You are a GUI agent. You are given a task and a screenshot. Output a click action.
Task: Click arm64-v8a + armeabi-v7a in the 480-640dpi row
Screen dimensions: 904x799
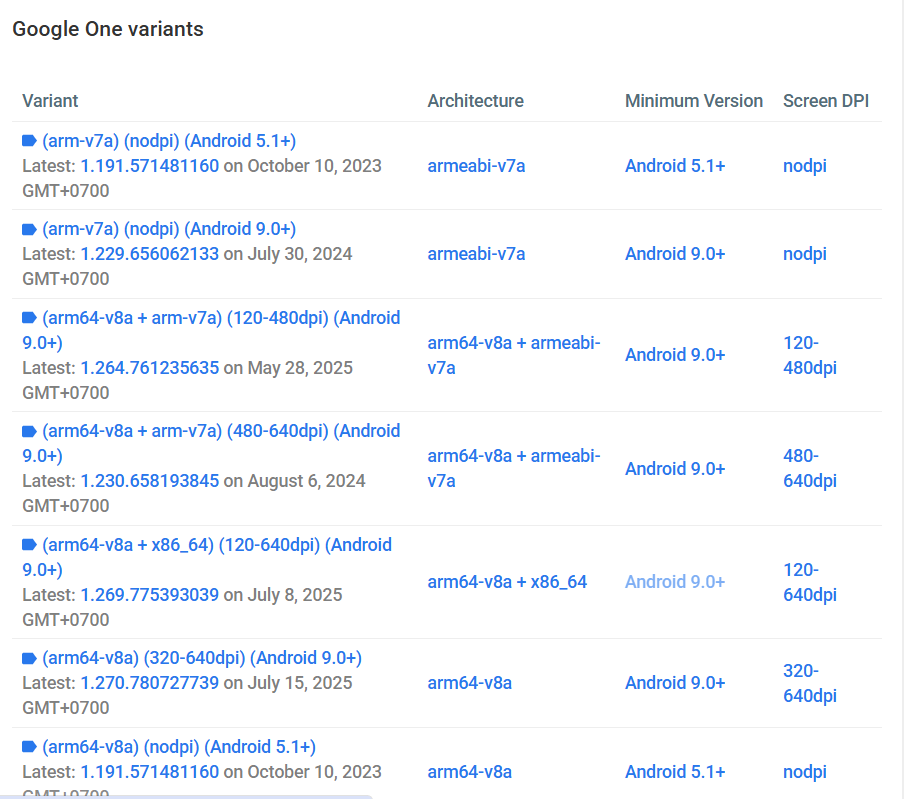click(514, 468)
